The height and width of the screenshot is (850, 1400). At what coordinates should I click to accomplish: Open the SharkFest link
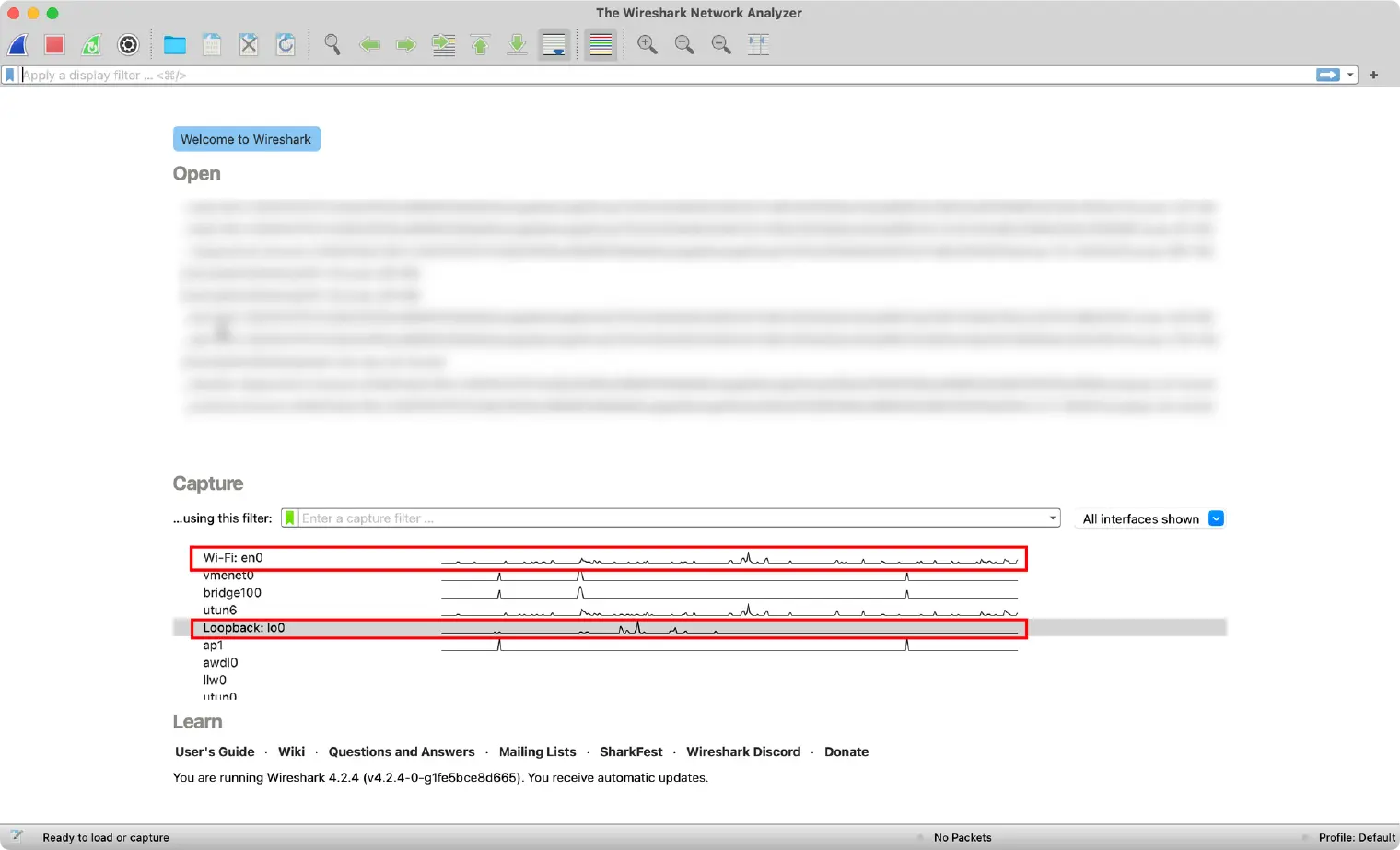631,751
